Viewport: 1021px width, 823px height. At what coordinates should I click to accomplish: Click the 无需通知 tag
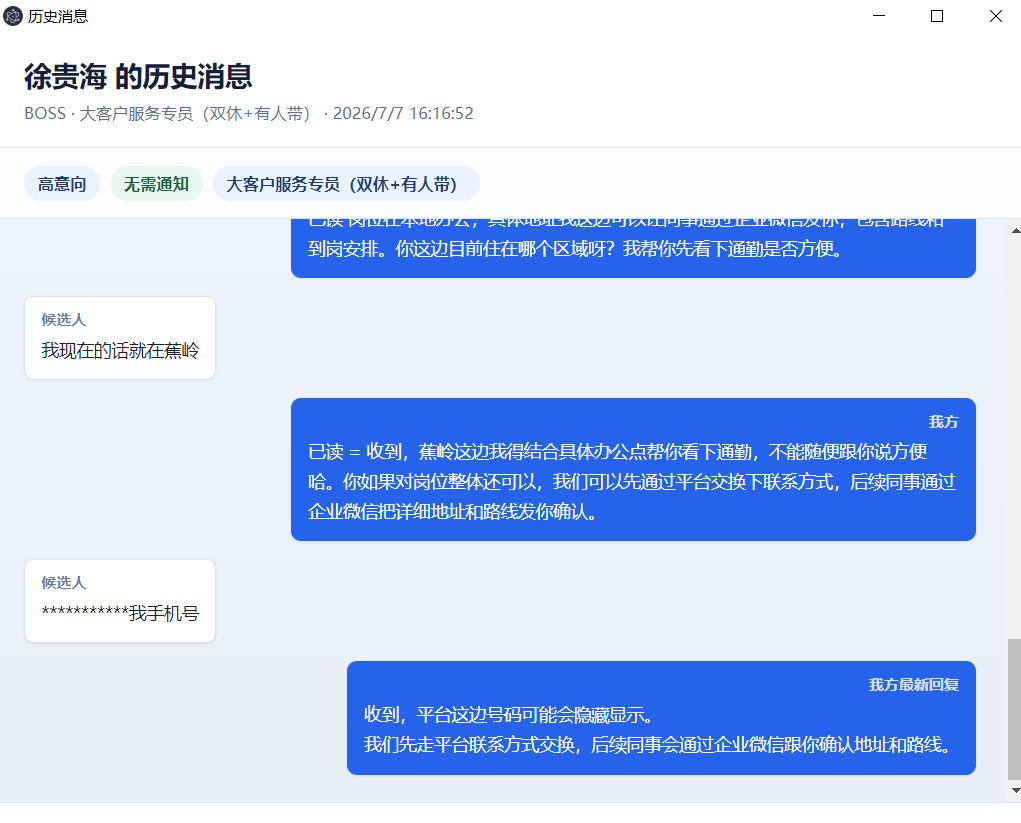pyautogui.click(x=156, y=184)
